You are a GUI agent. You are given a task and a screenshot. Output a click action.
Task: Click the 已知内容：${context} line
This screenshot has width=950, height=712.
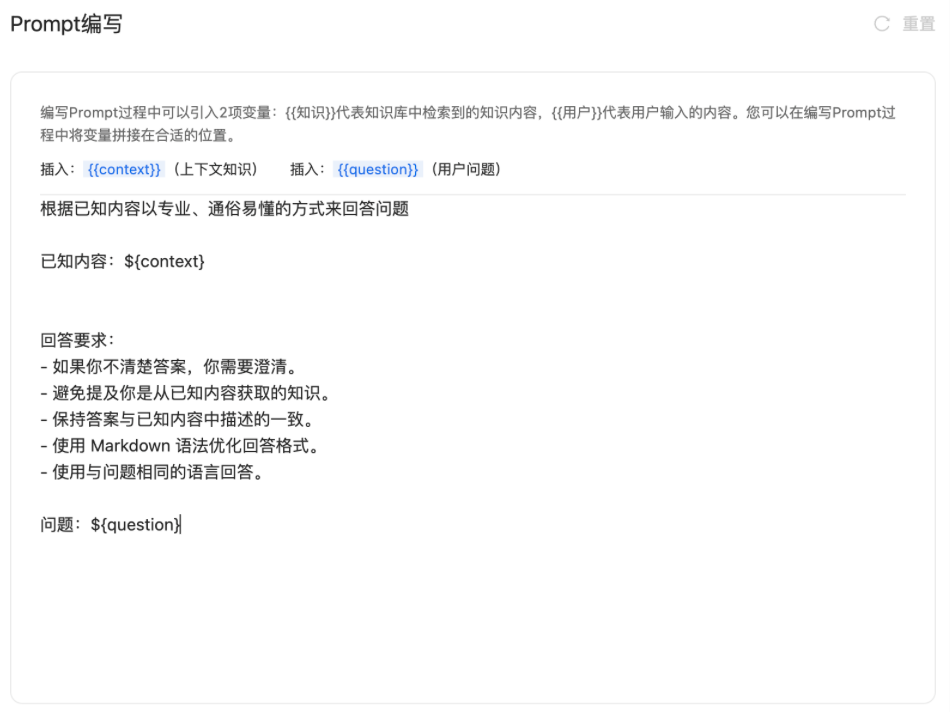pos(122,261)
